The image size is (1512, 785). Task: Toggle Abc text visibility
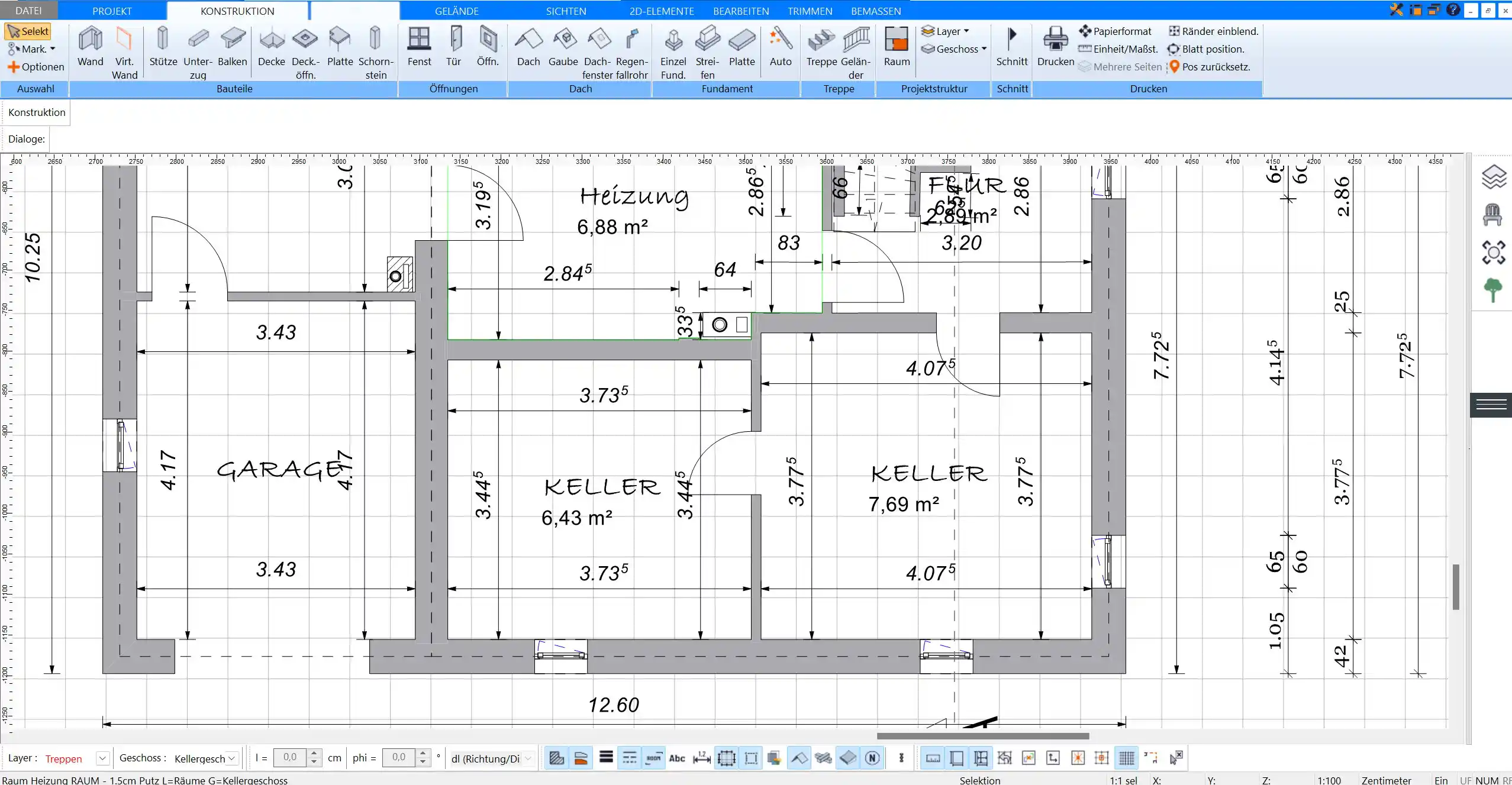point(677,758)
